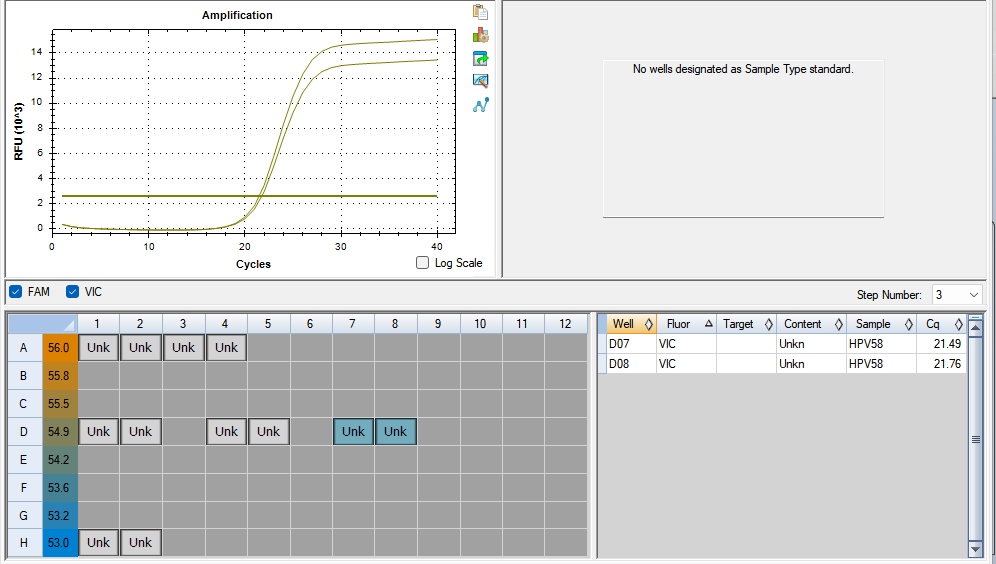Select plate column 8 header
Screen dimensions: 996x564
pyautogui.click(x=395, y=324)
